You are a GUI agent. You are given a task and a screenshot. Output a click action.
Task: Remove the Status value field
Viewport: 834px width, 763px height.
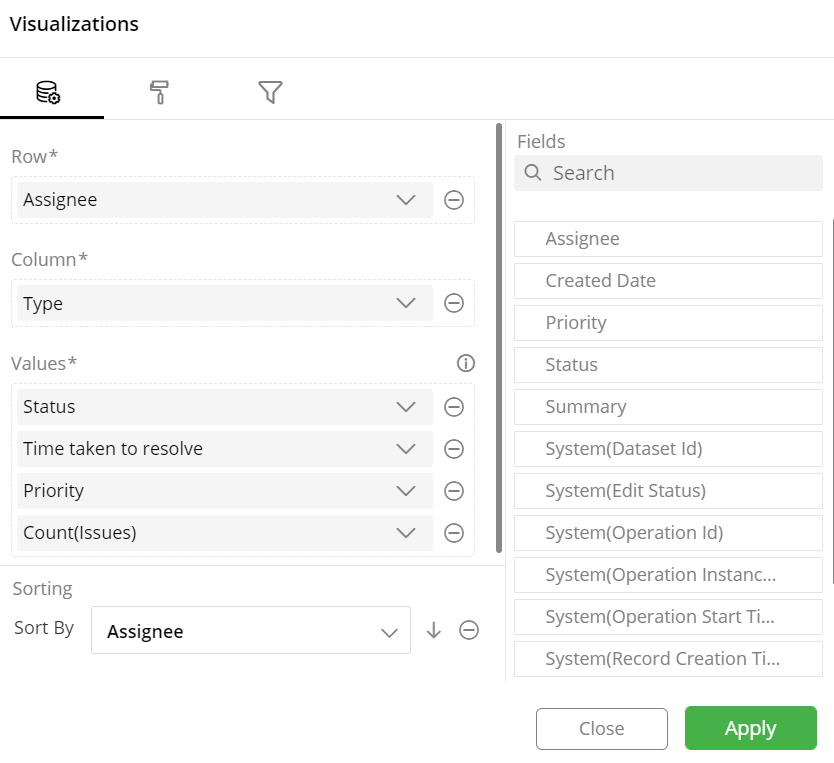click(454, 407)
